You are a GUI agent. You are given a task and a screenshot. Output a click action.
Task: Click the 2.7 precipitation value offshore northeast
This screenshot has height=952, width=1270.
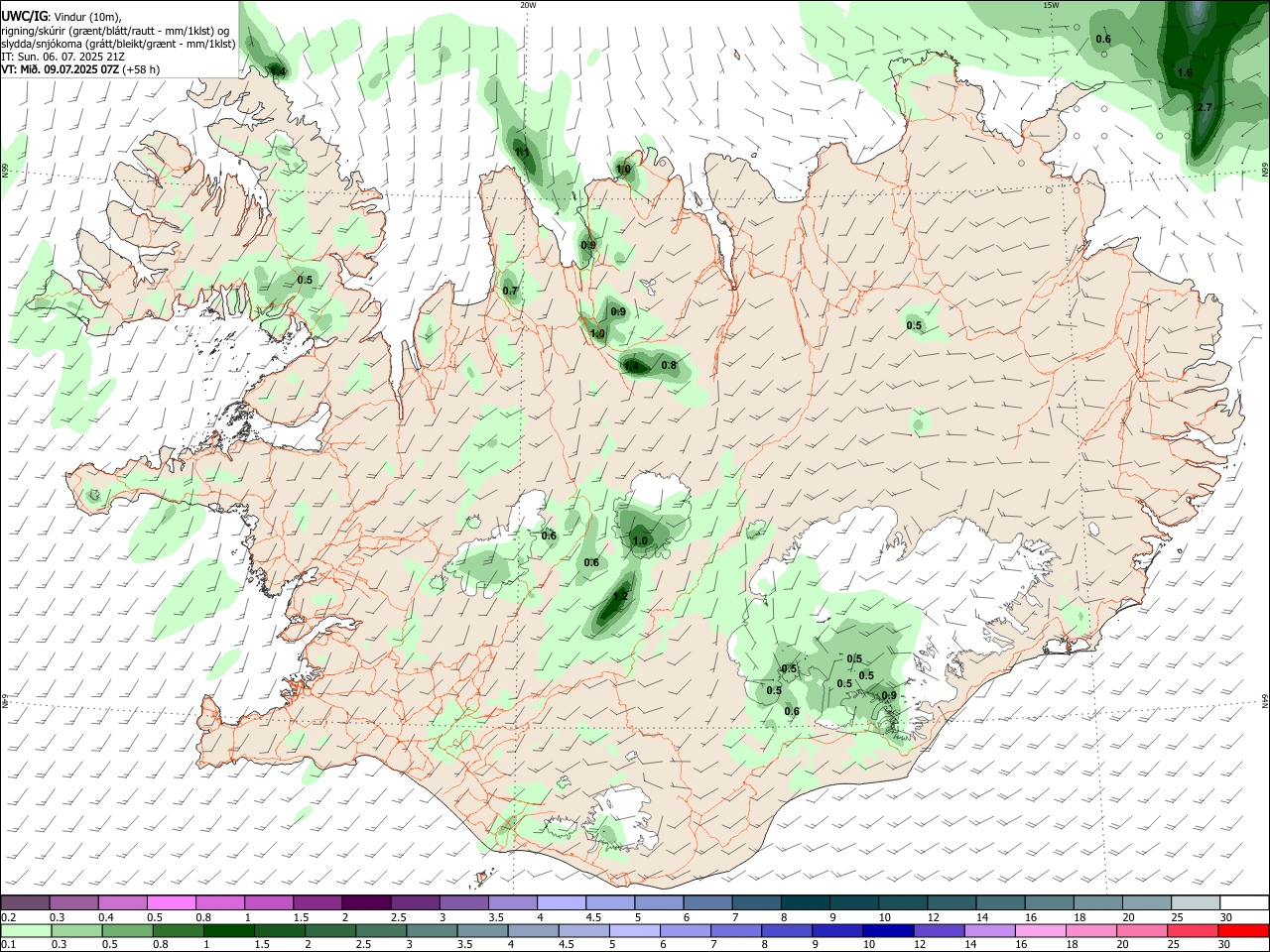1205,107
